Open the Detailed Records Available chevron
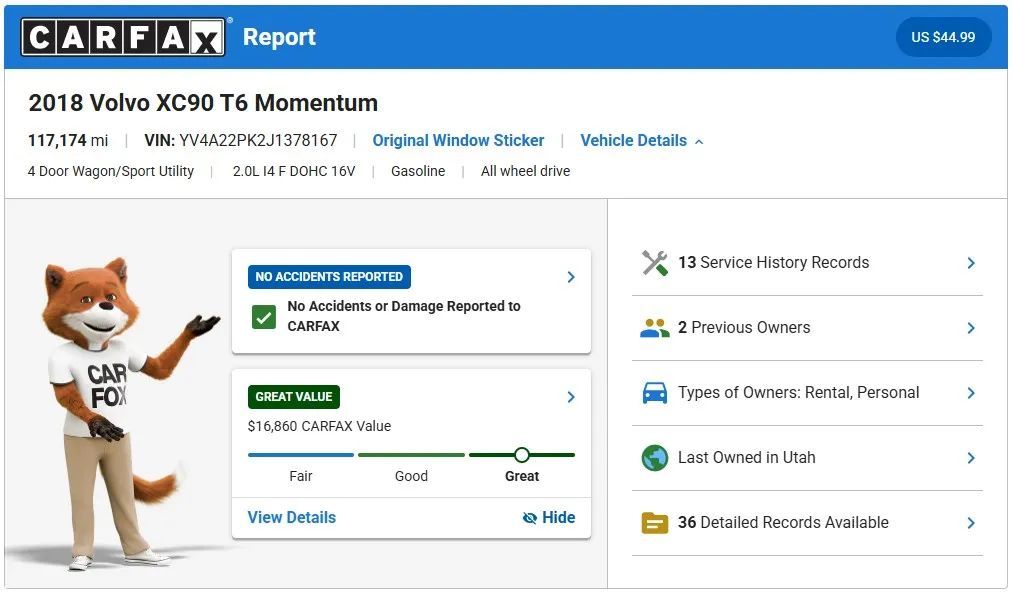This screenshot has width=1013, height=594. (971, 523)
